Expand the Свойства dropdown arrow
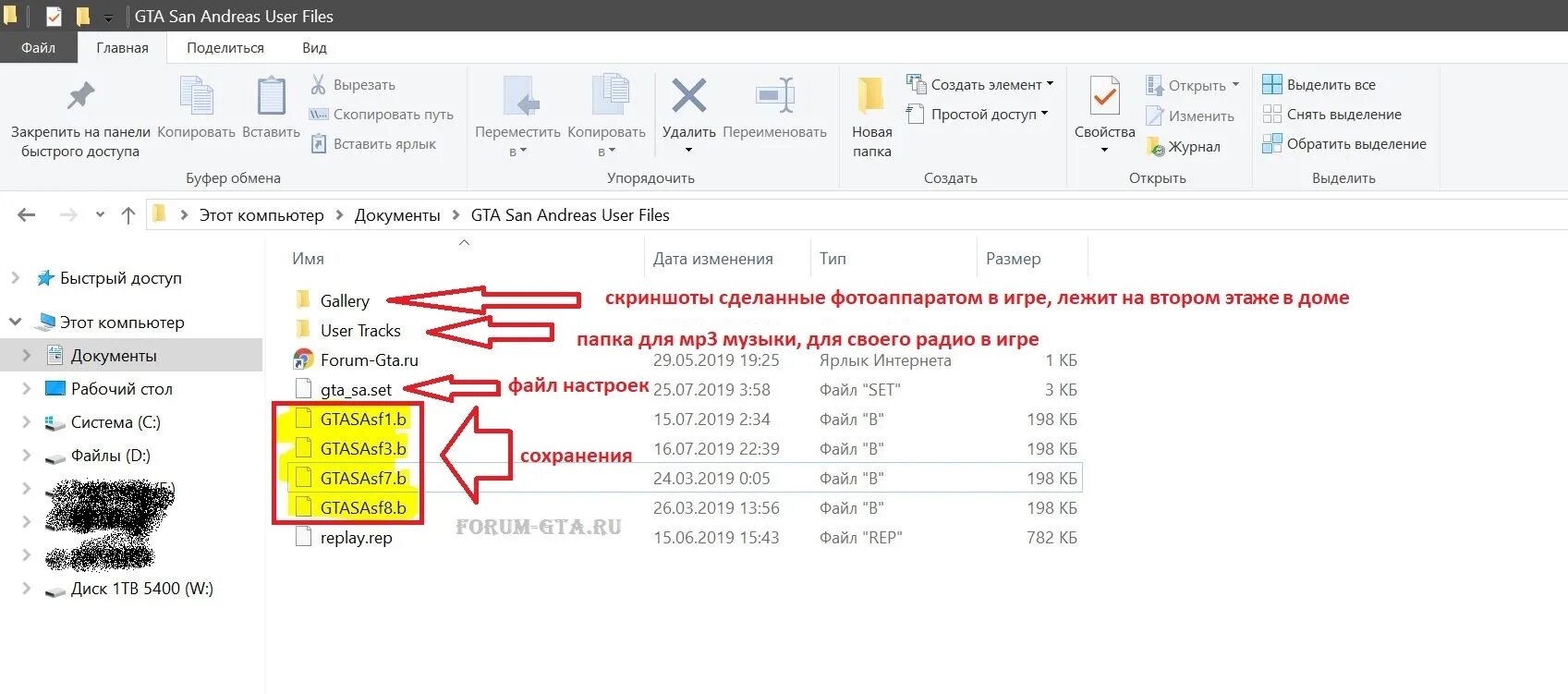This screenshot has height=694, width=1568. pyautogui.click(x=1104, y=150)
